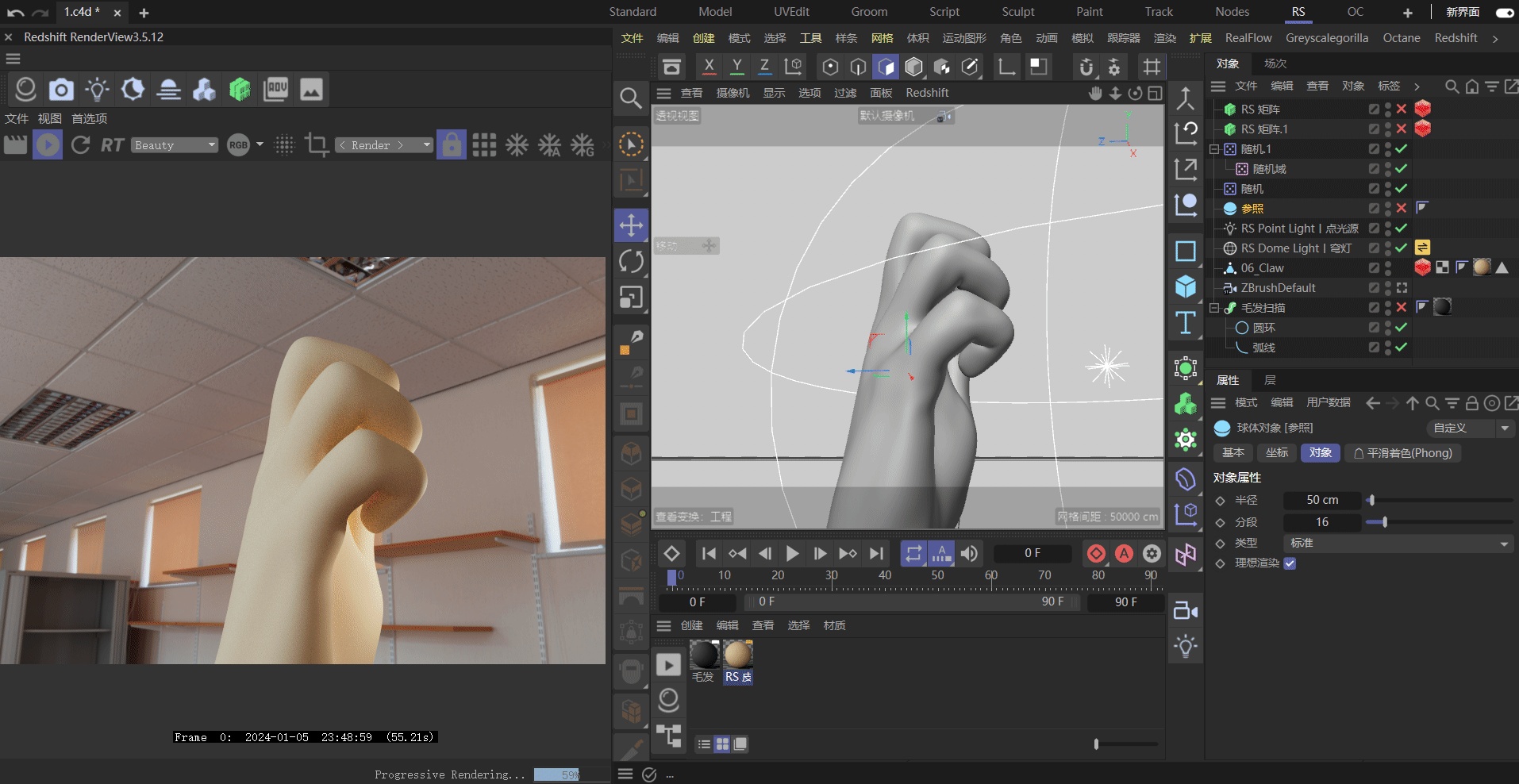The height and width of the screenshot is (784, 1519).
Task: Open the RGB channel dropdown arrow
Action: pos(260,144)
